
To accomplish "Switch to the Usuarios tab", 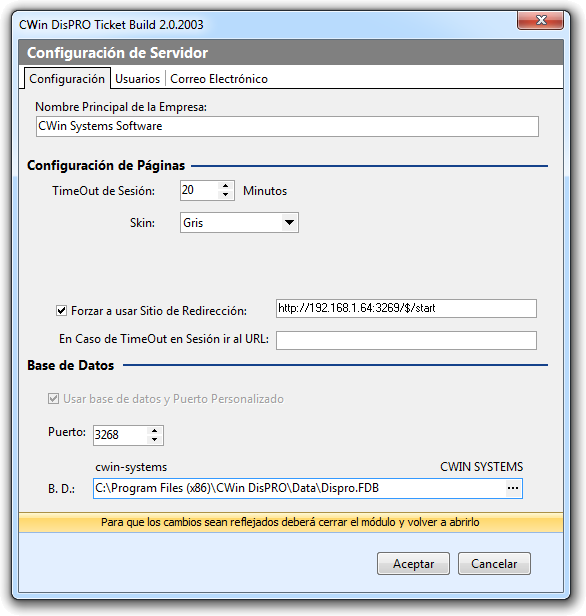I will click(137, 79).
